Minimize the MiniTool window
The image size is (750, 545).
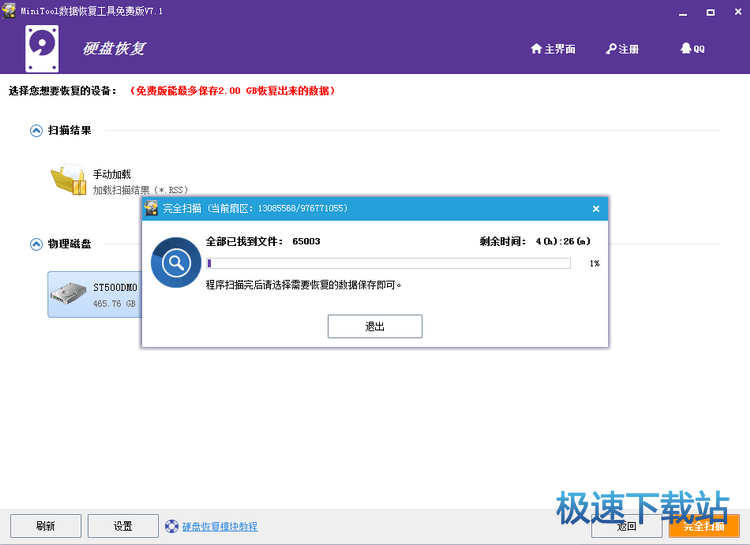[683, 13]
